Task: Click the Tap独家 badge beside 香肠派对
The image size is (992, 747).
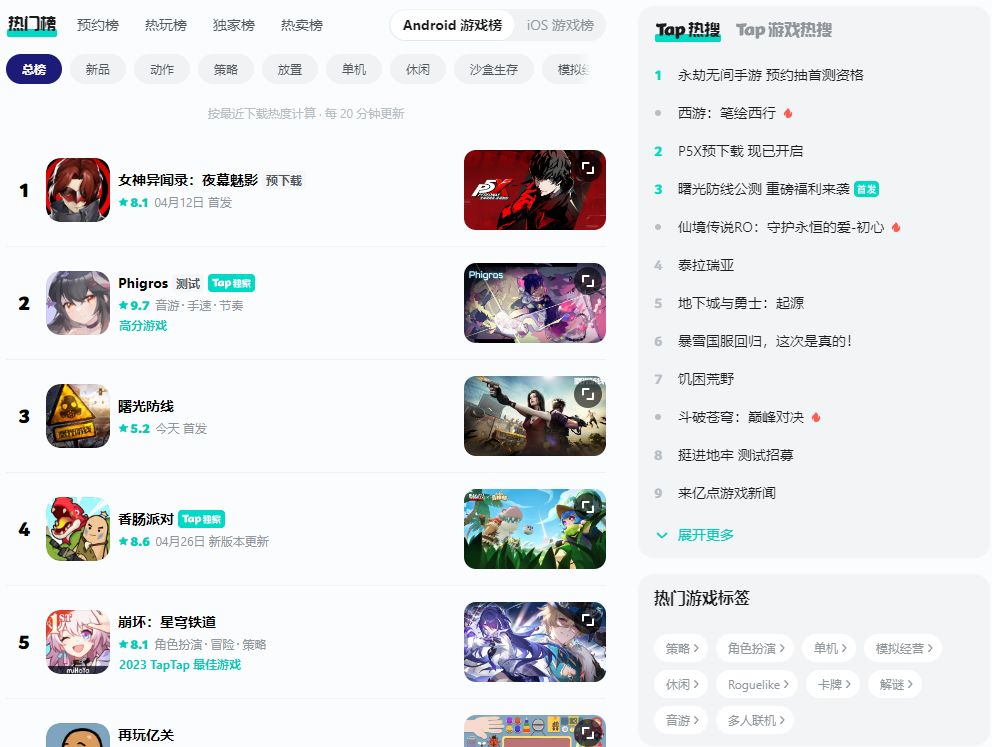Action: pos(202,519)
